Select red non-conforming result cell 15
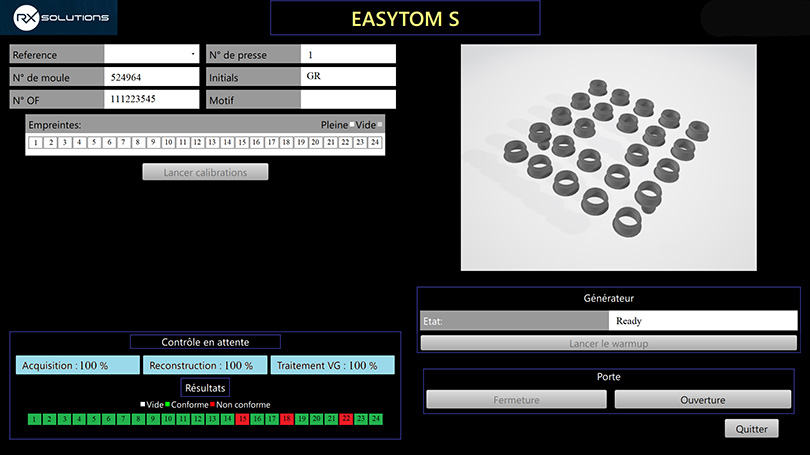This screenshot has width=810, height=455. 242,419
